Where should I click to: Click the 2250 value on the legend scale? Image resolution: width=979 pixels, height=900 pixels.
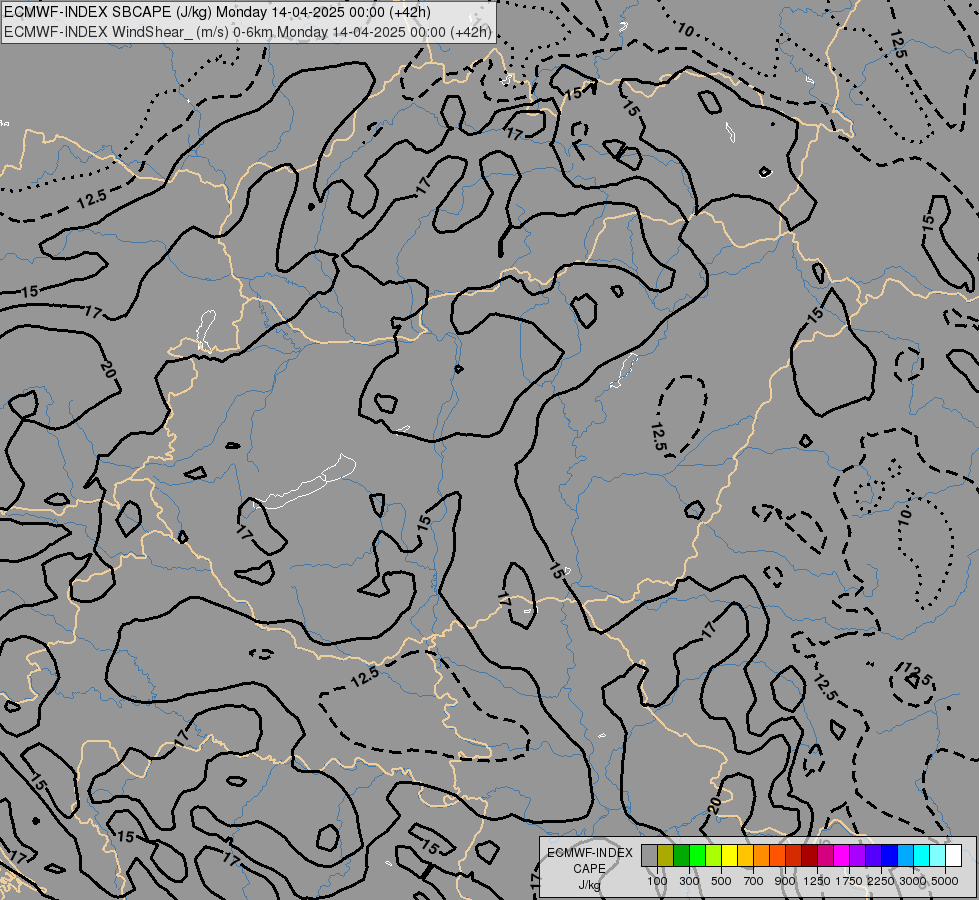click(x=881, y=881)
